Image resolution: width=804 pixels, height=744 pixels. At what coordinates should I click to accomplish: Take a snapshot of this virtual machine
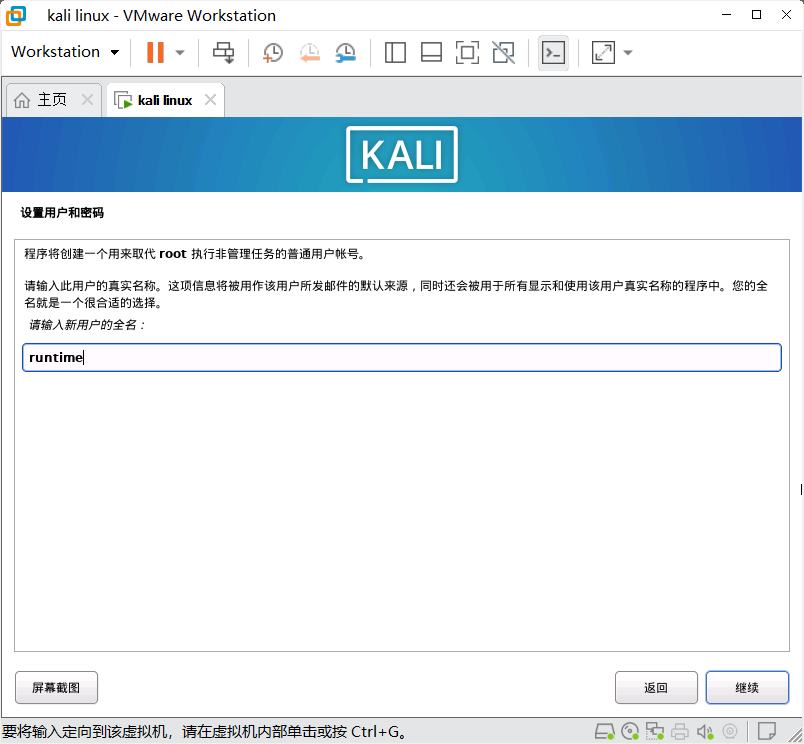pyautogui.click(x=273, y=52)
